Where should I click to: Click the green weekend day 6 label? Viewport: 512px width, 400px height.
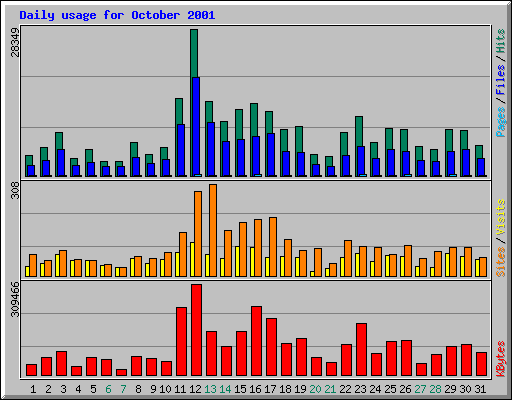[108, 389]
